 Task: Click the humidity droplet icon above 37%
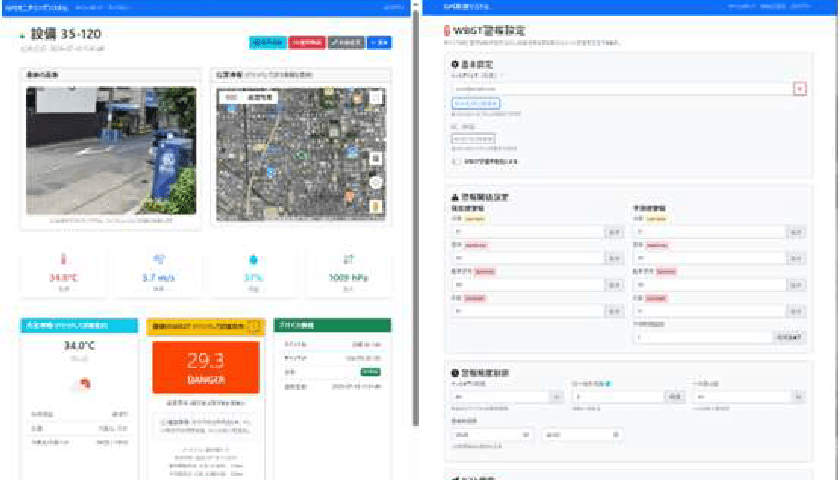click(x=253, y=260)
